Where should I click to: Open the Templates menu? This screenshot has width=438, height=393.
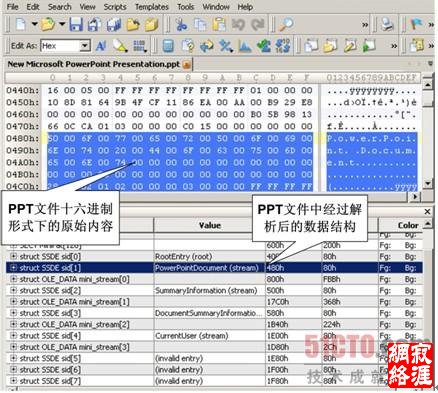click(152, 7)
